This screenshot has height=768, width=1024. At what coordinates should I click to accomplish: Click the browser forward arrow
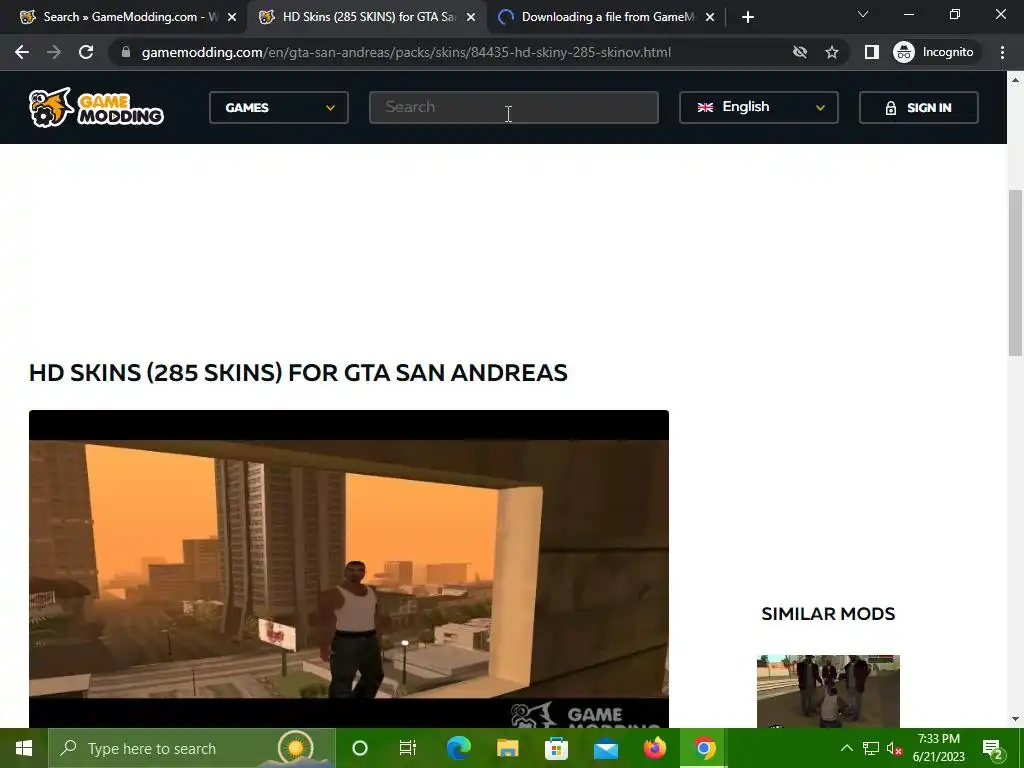pyautogui.click(x=54, y=52)
